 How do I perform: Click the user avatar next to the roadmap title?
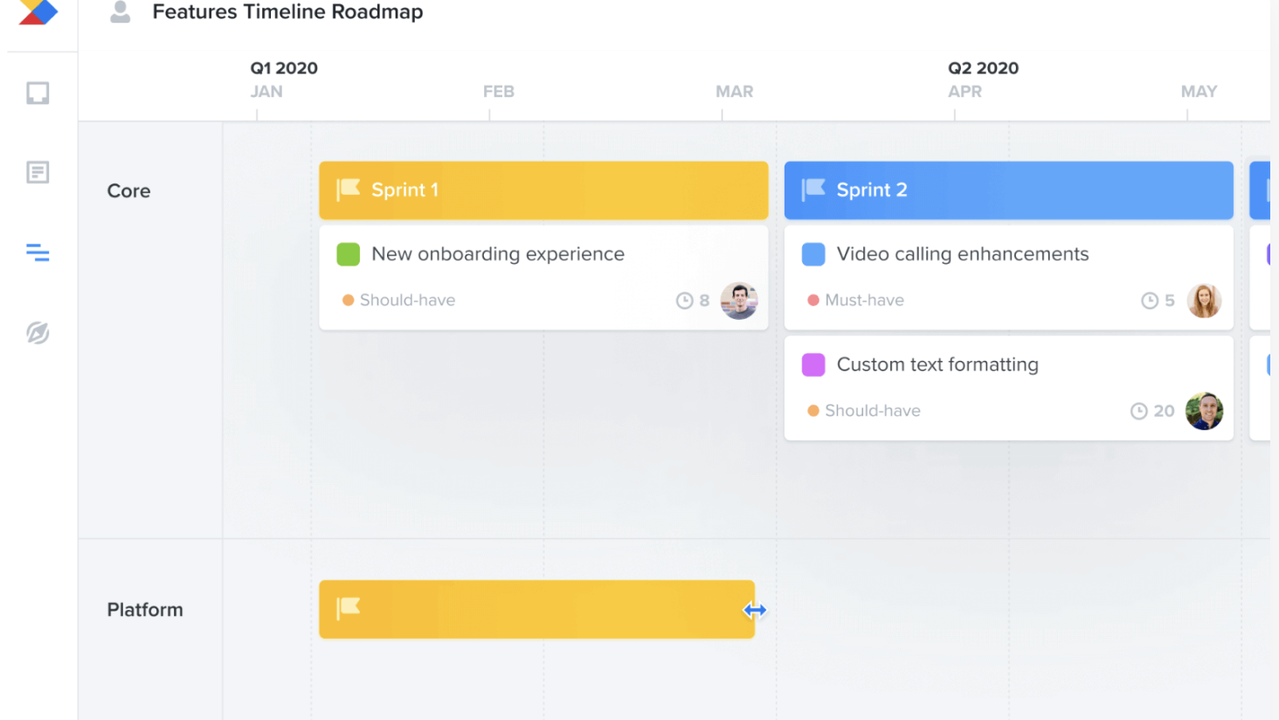point(120,12)
